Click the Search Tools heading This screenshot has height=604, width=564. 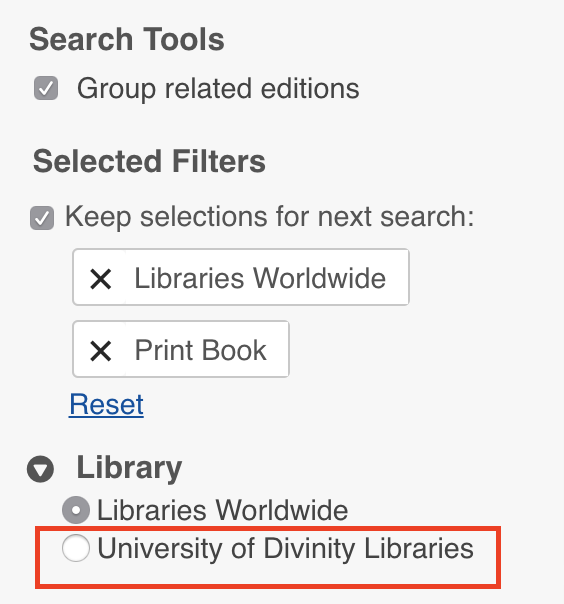[x=127, y=39]
